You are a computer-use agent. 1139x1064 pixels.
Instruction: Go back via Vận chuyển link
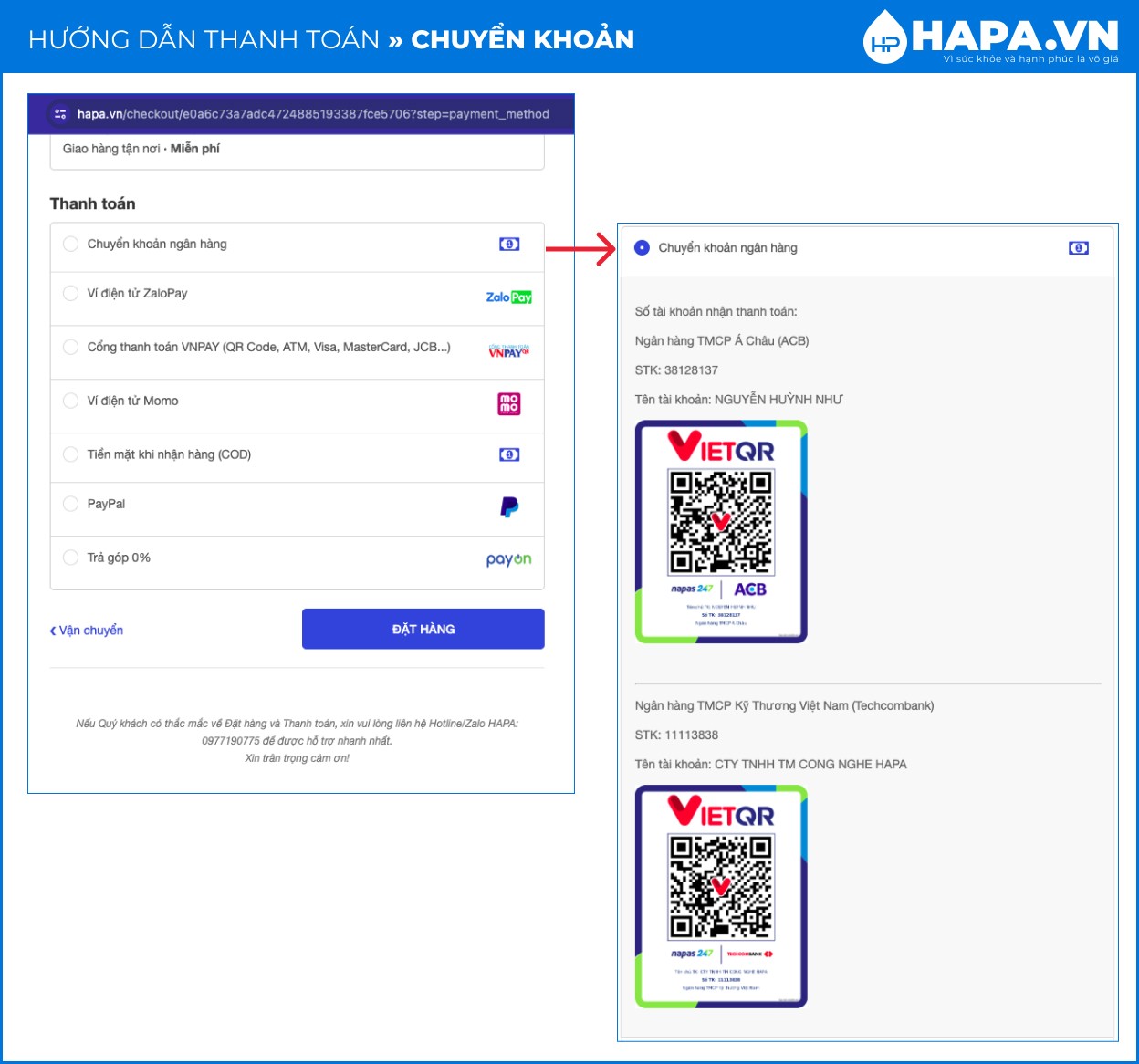pyautogui.click(x=87, y=631)
